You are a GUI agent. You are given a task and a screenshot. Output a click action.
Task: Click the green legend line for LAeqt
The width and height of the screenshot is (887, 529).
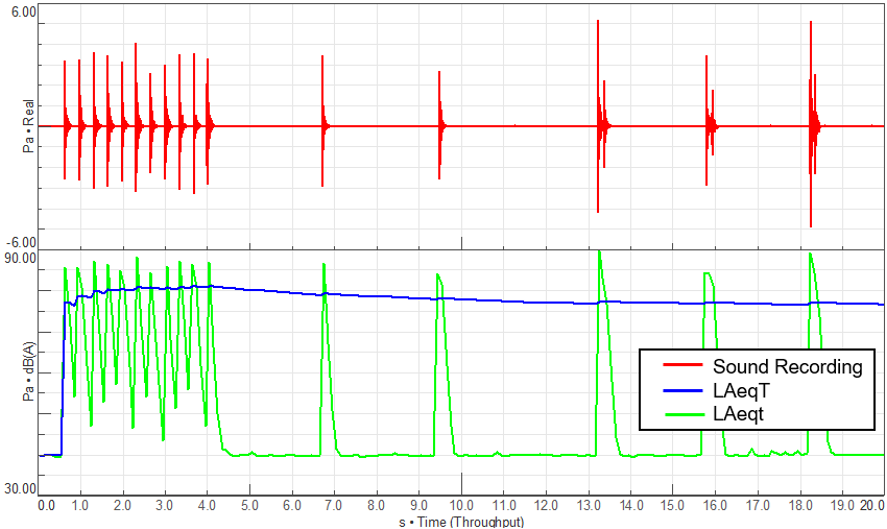point(683,414)
